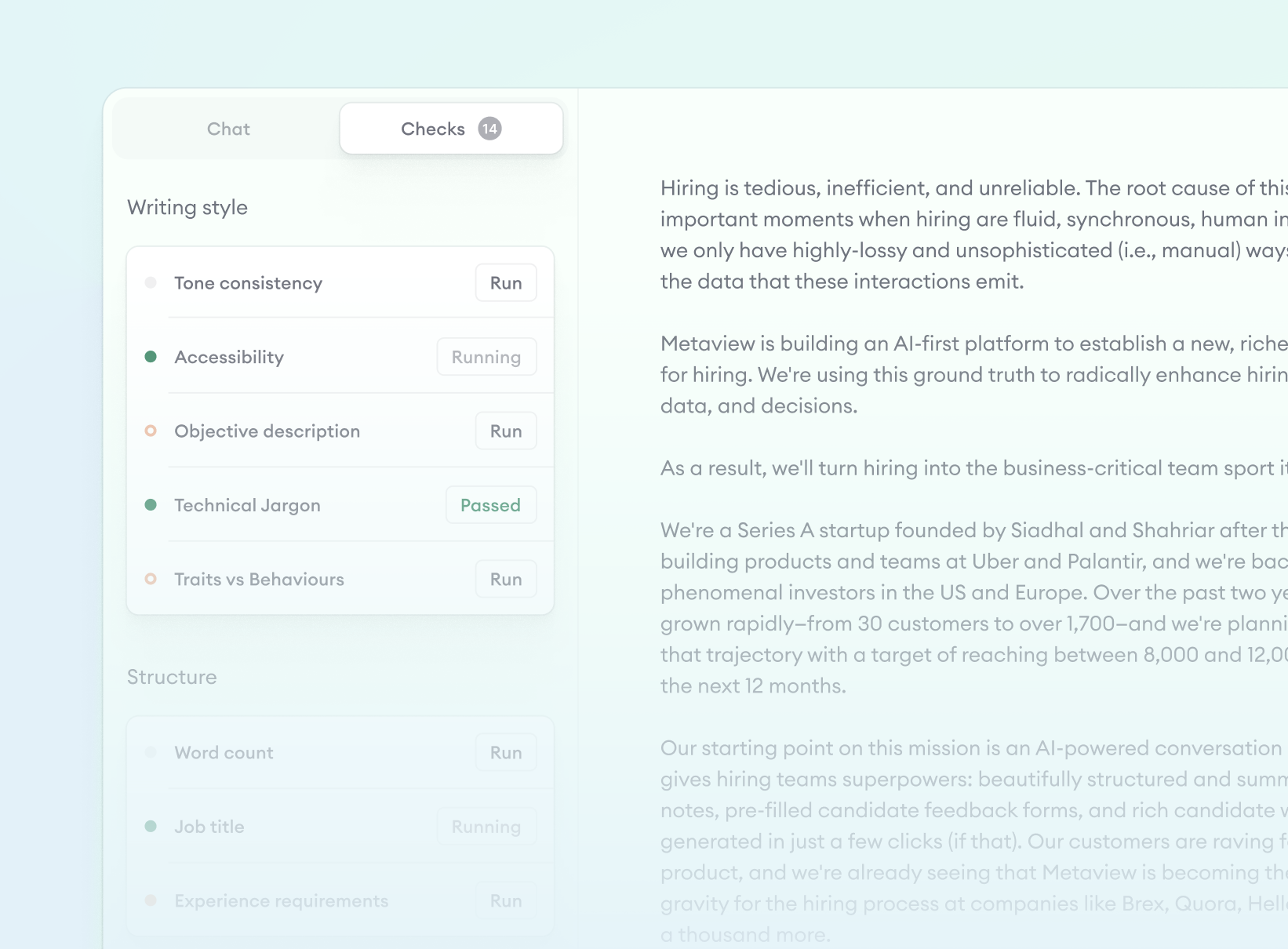The image size is (1288, 949).
Task: Select the Job title row label
Action: [209, 827]
